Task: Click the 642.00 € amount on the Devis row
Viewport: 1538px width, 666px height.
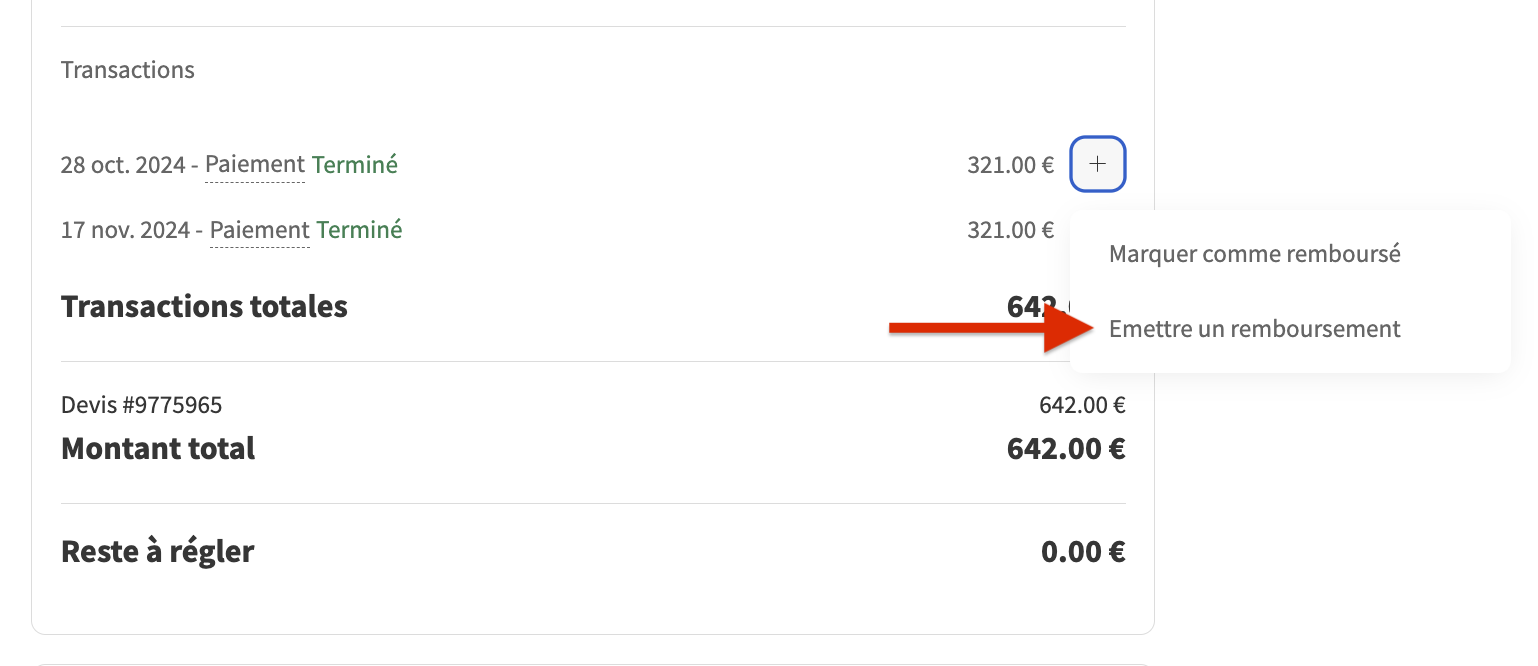Action: 1082,405
